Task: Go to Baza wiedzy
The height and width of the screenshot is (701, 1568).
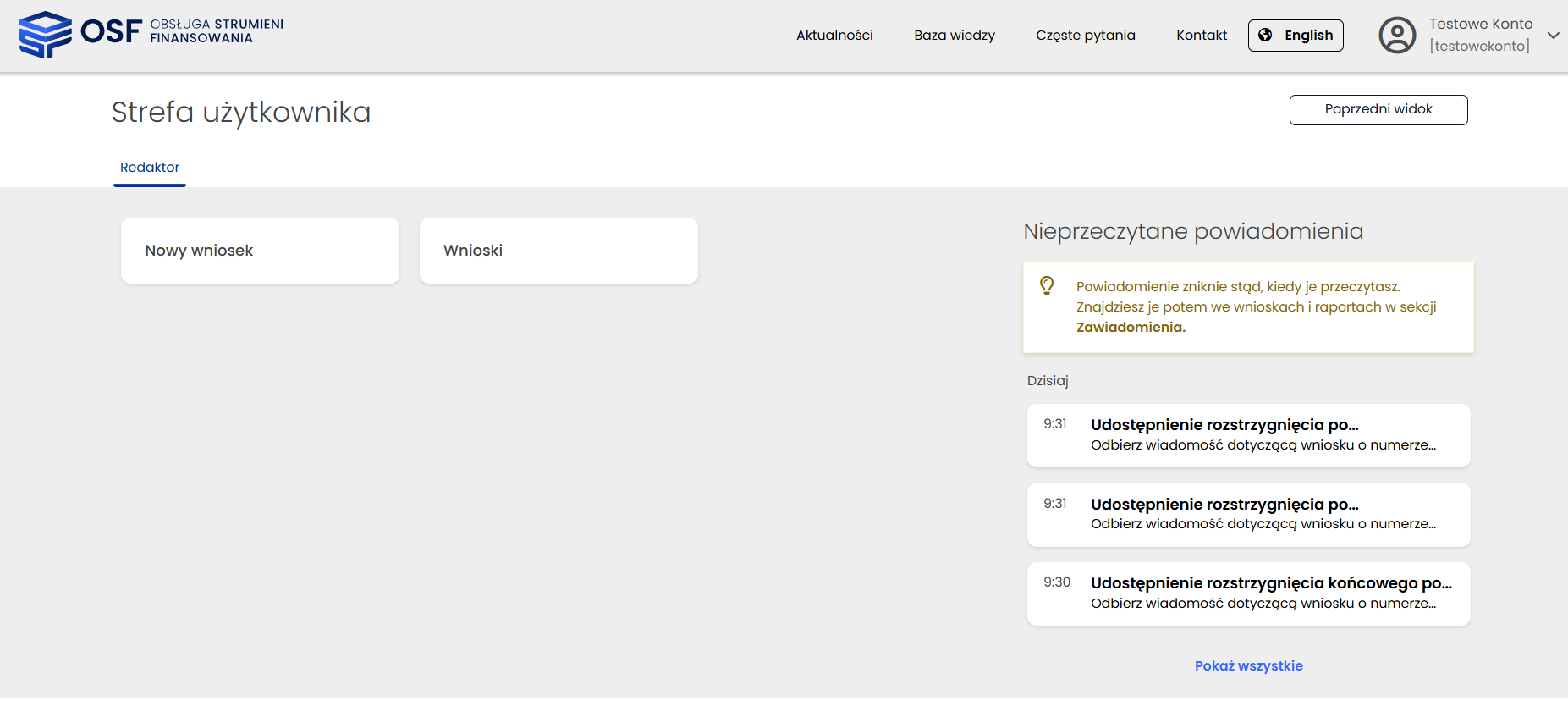Action: (x=954, y=36)
